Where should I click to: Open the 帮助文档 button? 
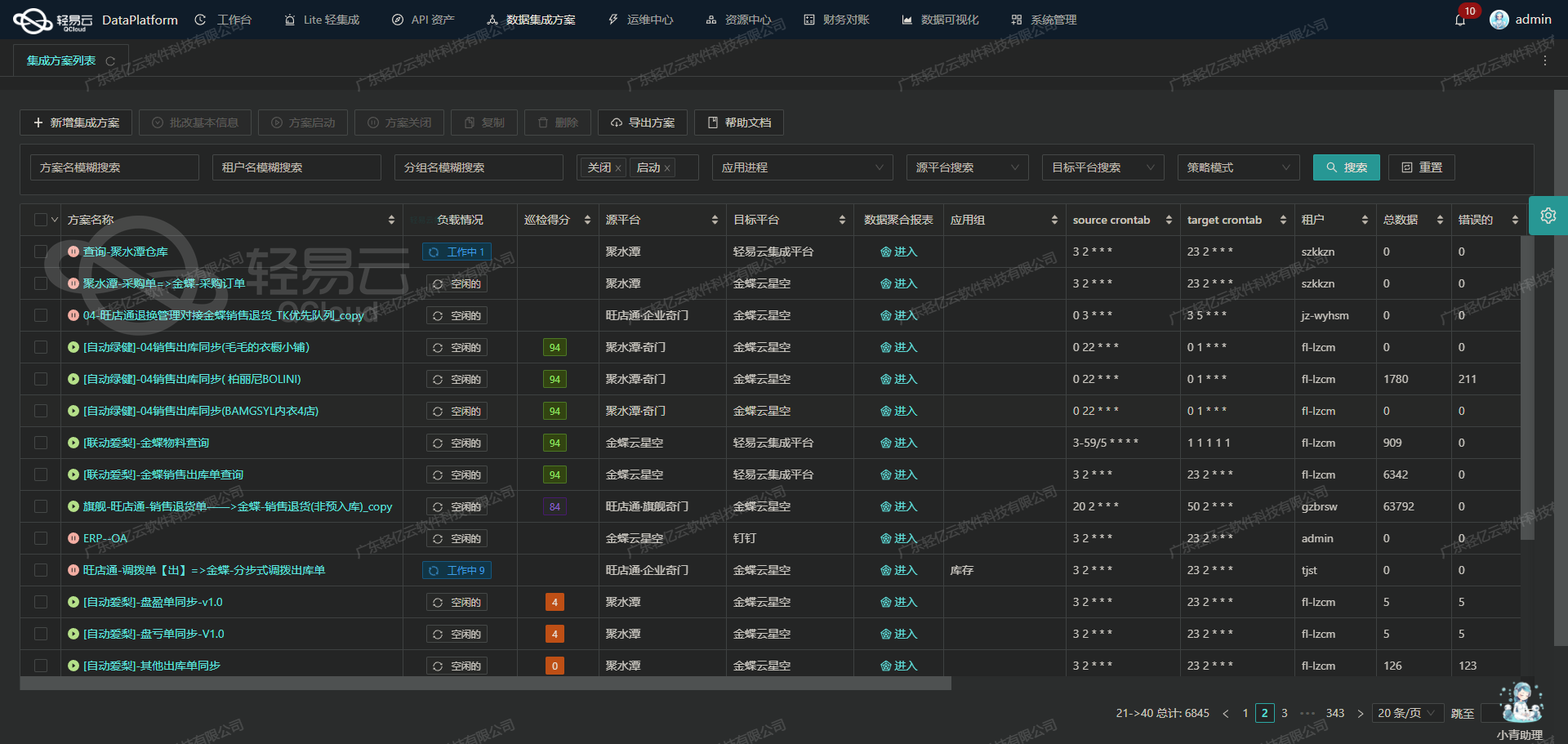click(x=739, y=123)
